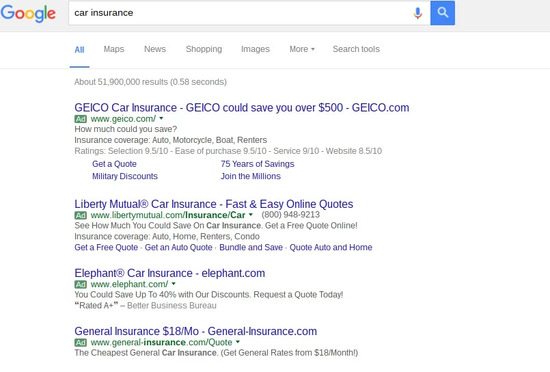The width and height of the screenshot is (550, 372).
Task: Switch to the Maps tab
Action: click(114, 49)
